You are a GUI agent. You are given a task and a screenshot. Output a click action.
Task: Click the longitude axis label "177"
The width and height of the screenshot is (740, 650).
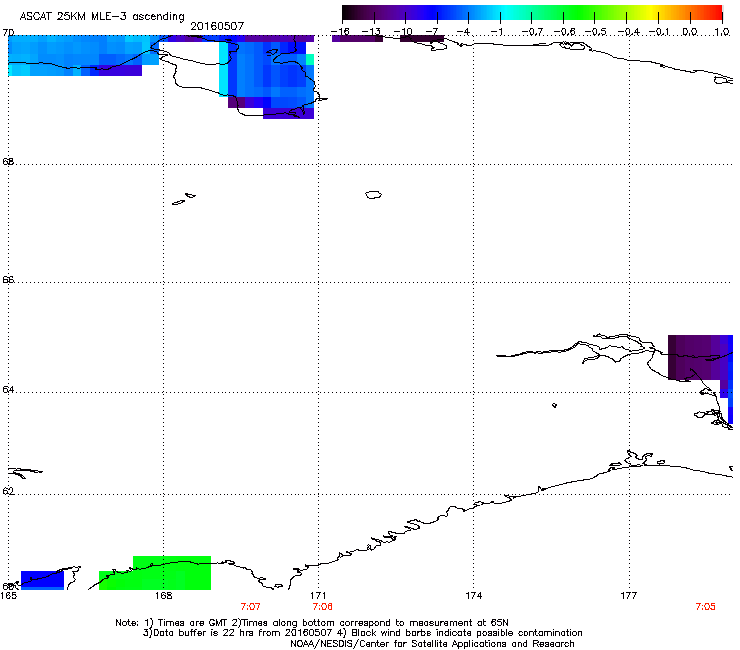point(629,596)
